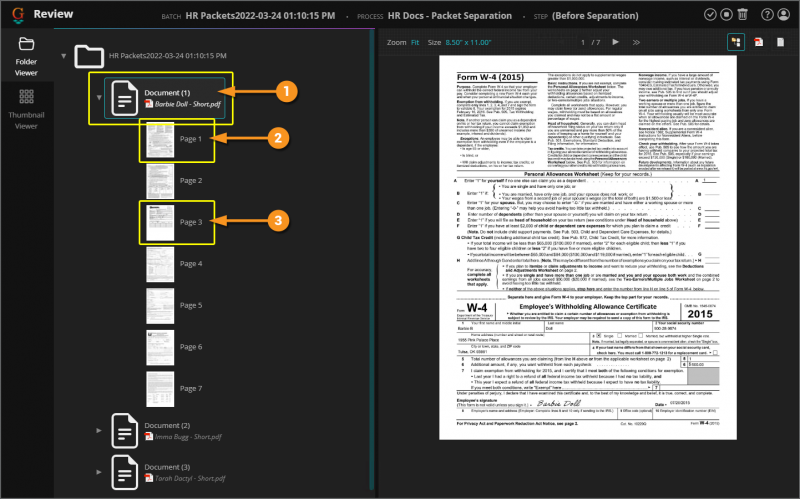
Task: Click the 'Page 6' tree label
Action: (x=191, y=347)
